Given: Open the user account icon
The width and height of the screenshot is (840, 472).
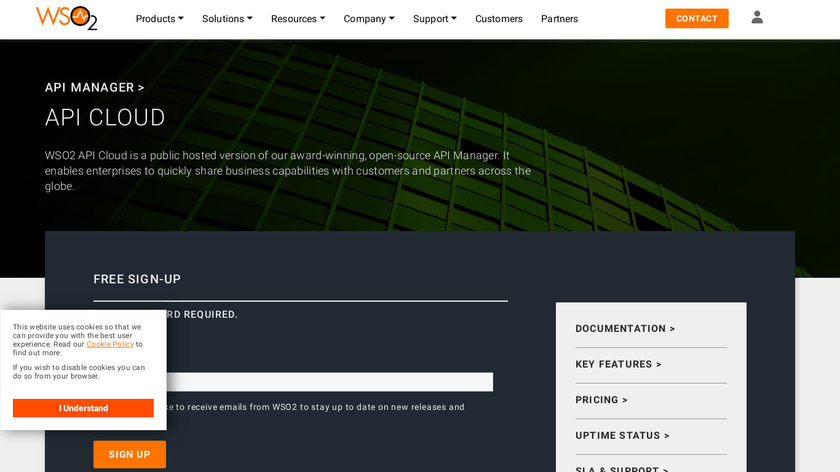Looking at the screenshot, I should (x=756, y=18).
